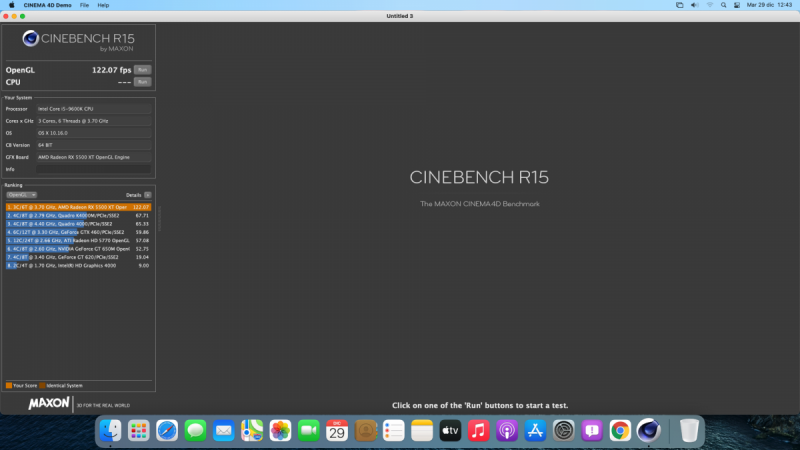This screenshot has width=800, height=450.
Task: Click the empty Info input field
Action: (x=93, y=169)
